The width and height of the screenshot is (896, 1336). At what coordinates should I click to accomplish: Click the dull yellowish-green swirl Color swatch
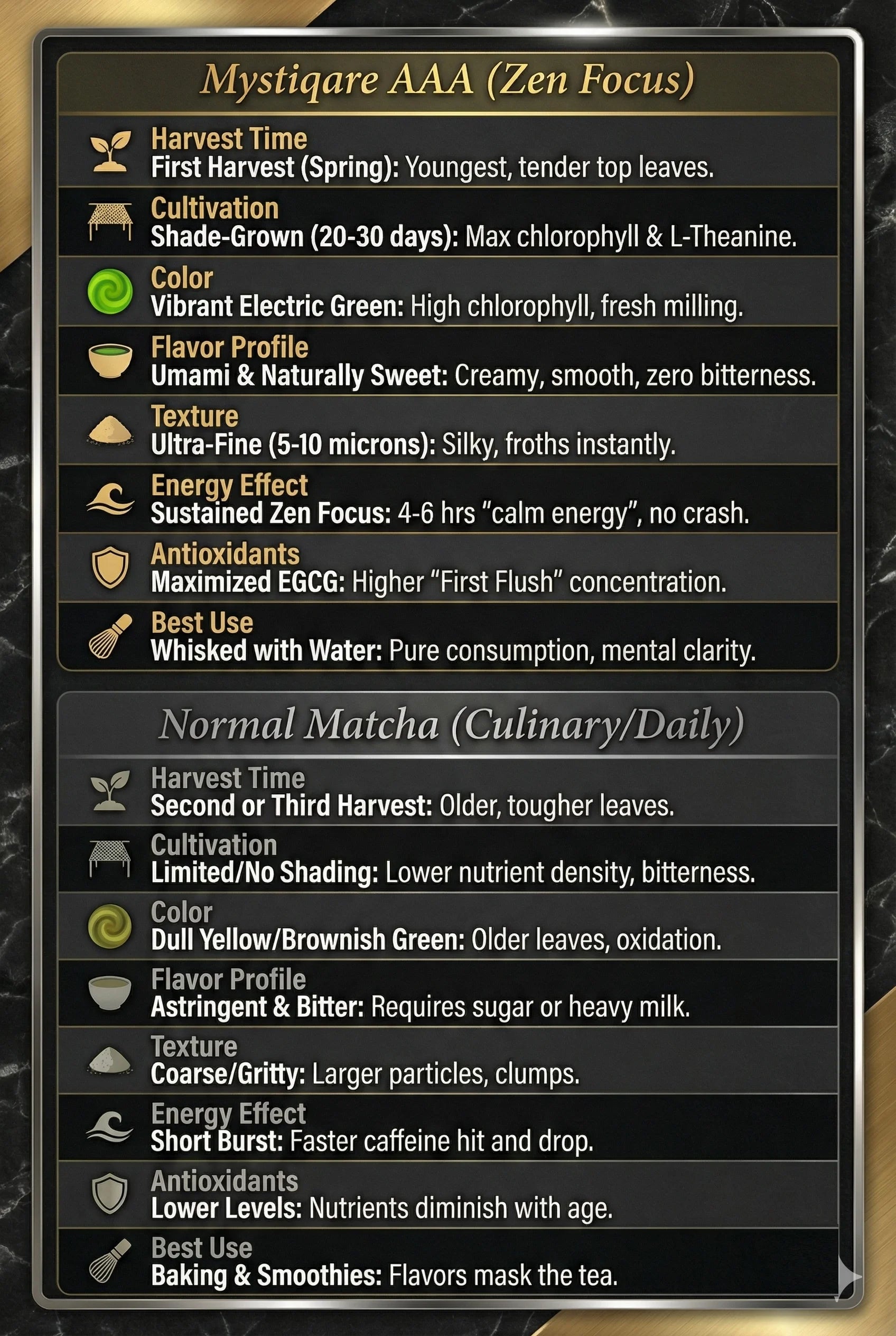pyautogui.click(x=110, y=926)
